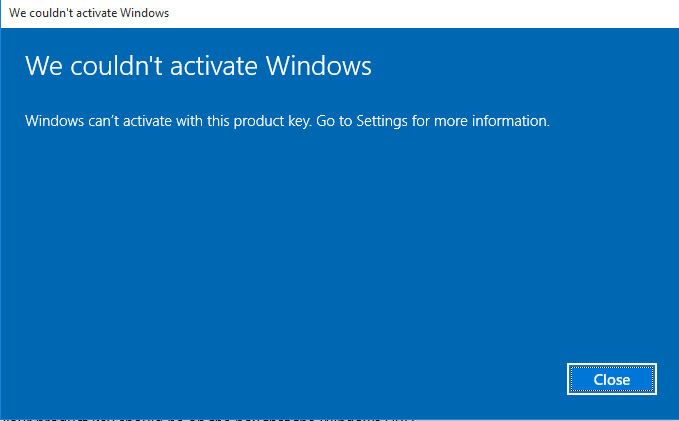Viewport: 679px width, 421px height.
Task: Click the product key error message
Action: click(x=288, y=121)
